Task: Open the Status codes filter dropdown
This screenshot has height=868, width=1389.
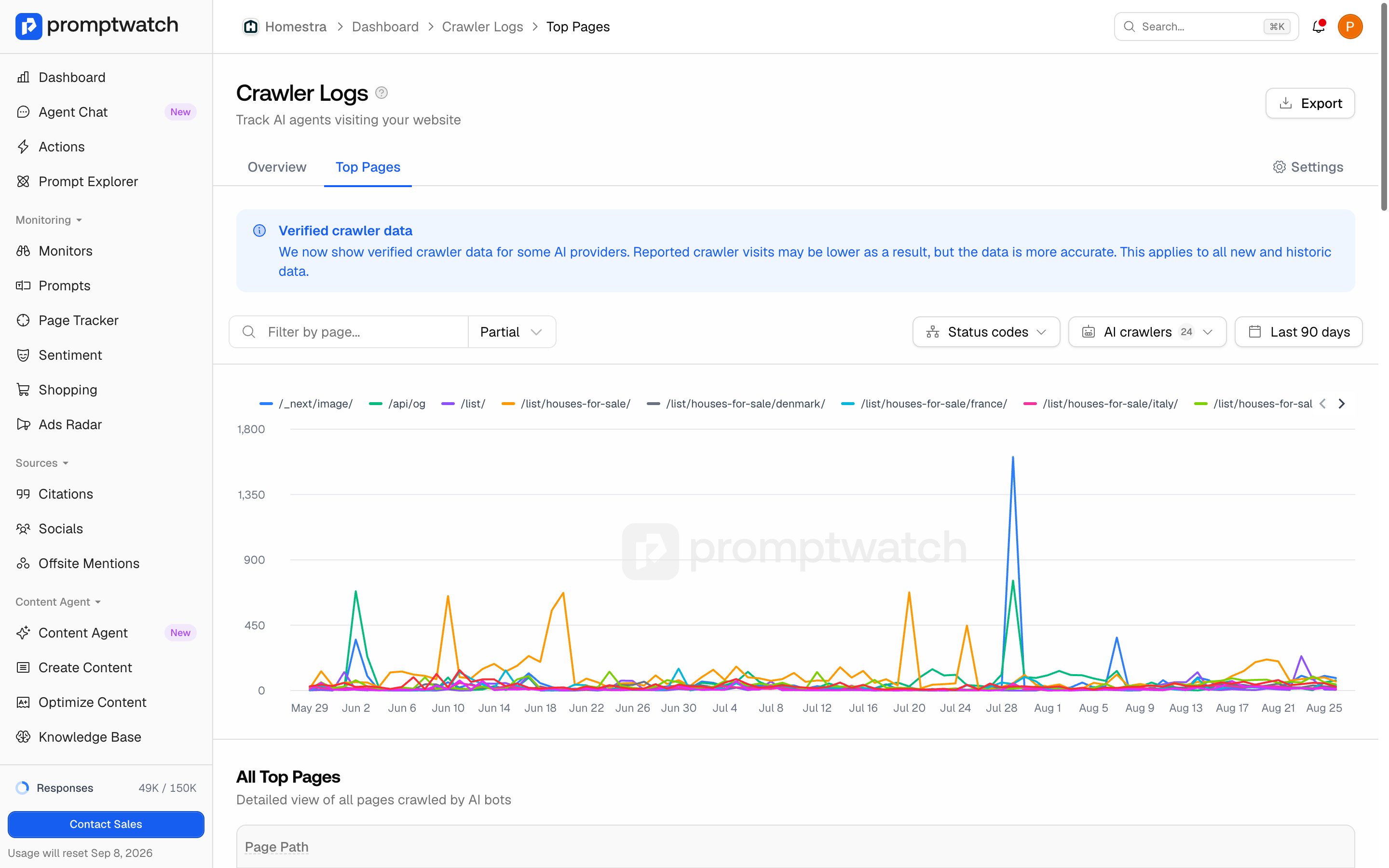Action: coord(986,332)
